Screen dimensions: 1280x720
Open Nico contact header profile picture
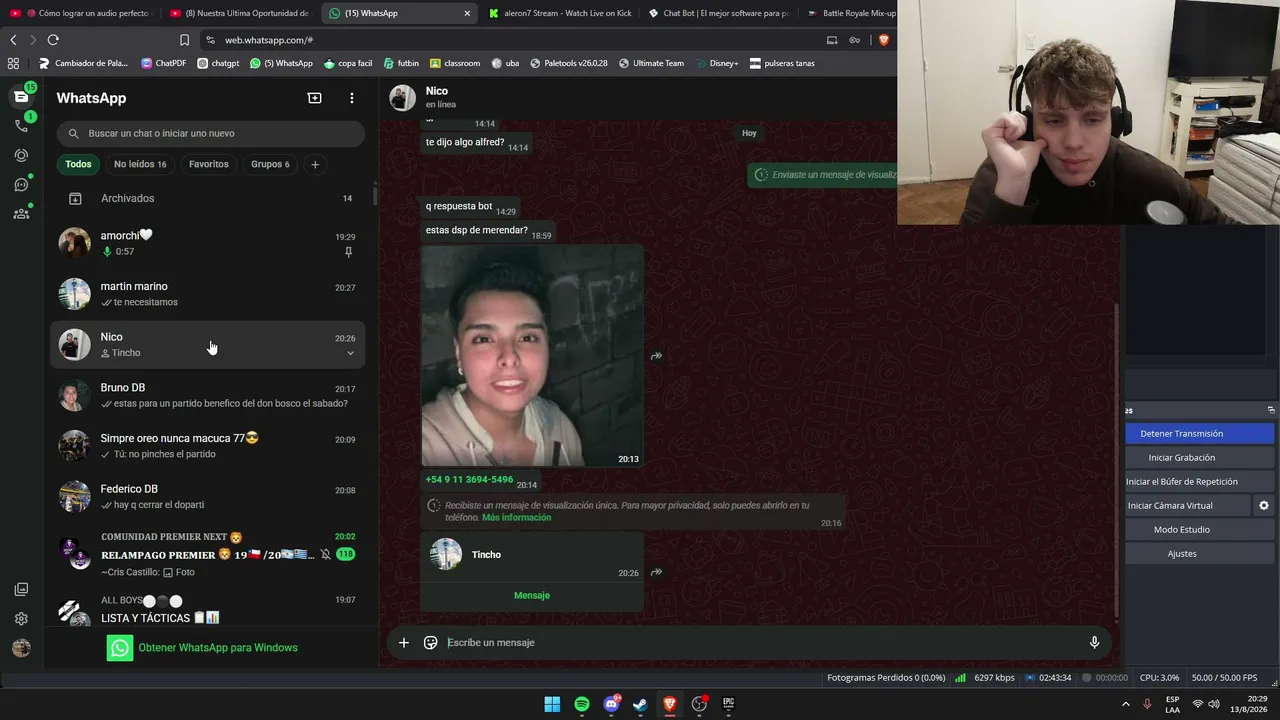coord(403,97)
